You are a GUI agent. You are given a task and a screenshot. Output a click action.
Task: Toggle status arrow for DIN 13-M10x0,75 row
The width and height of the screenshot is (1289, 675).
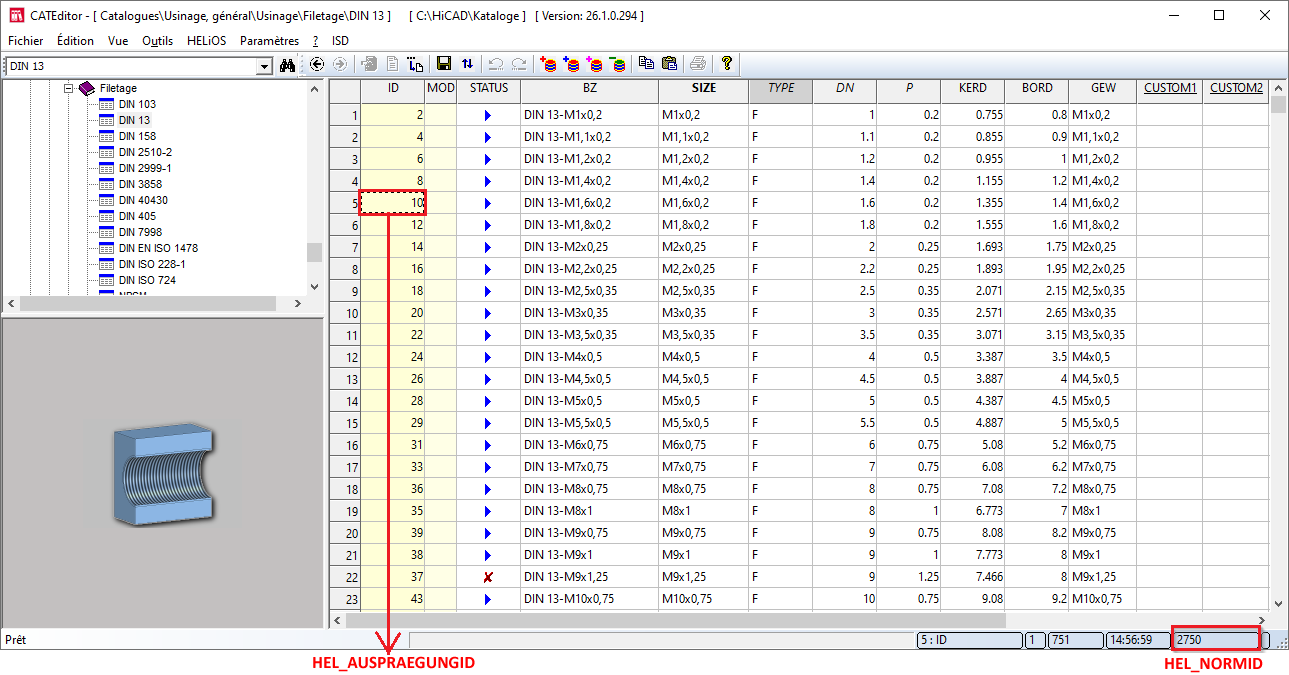488,599
